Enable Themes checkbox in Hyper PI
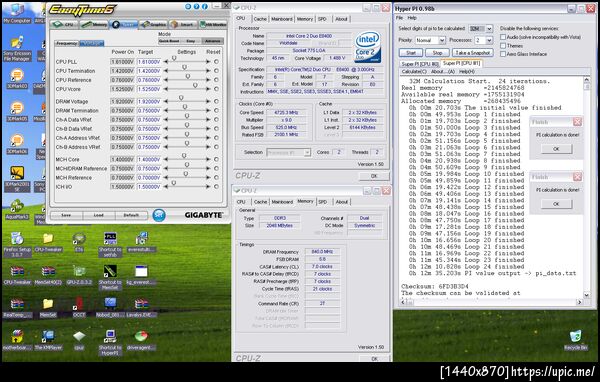The width and height of the screenshot is (600, 382). [503, 46]
